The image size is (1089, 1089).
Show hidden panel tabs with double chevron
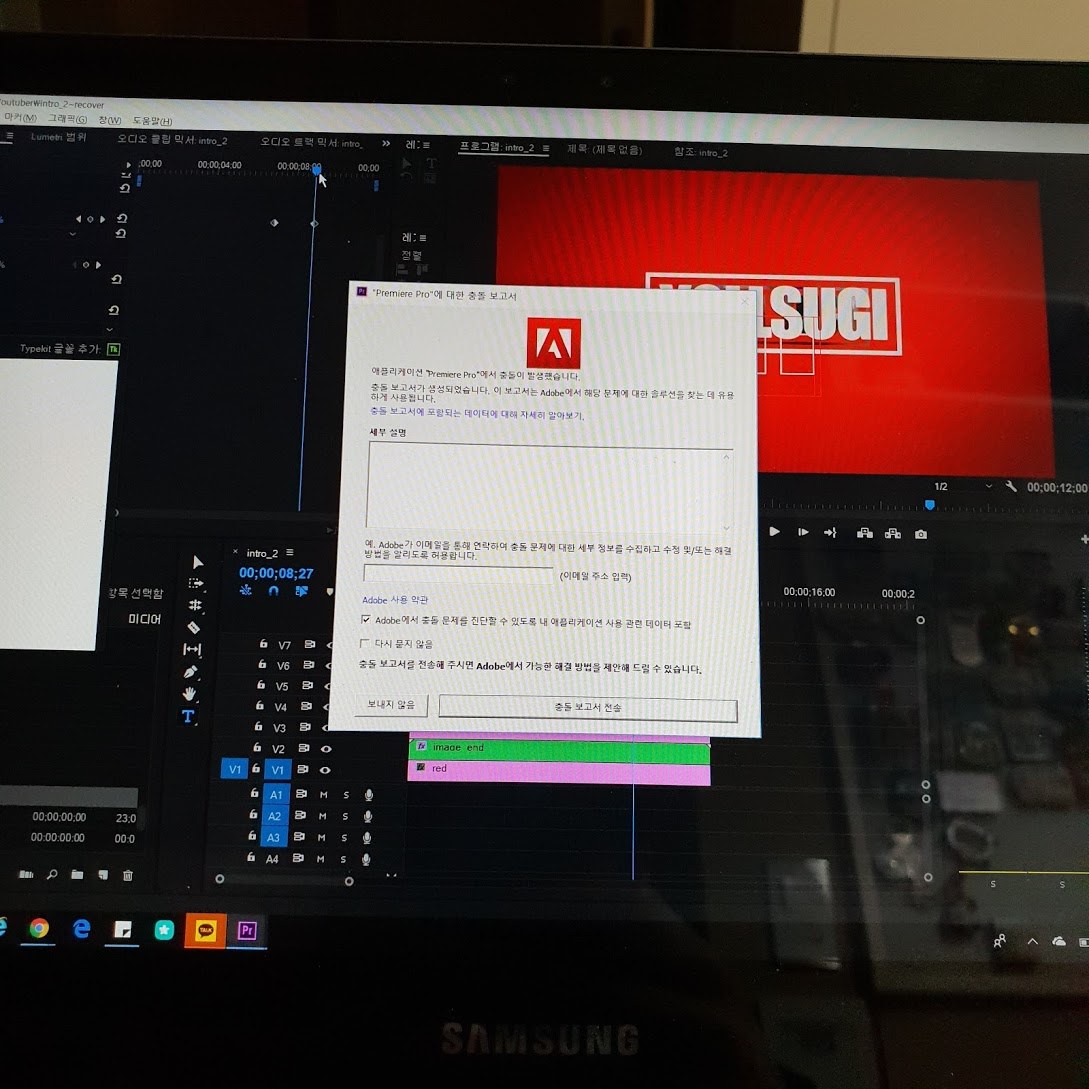click(x=386, y=143)
